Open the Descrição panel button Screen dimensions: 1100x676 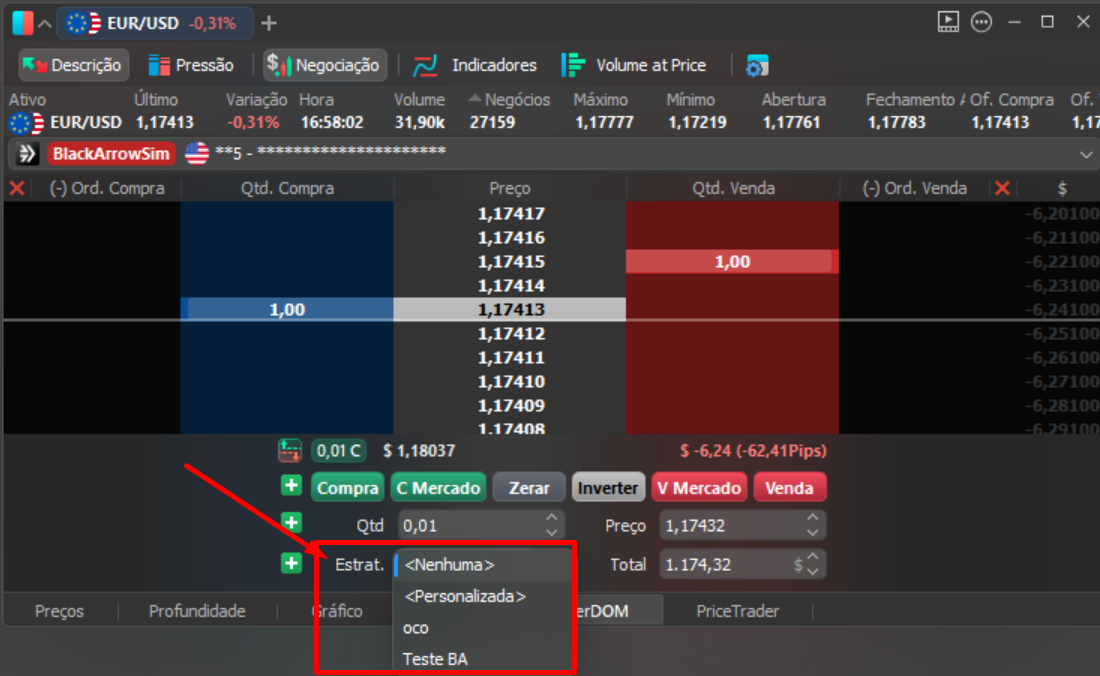[x=74, y=65]
